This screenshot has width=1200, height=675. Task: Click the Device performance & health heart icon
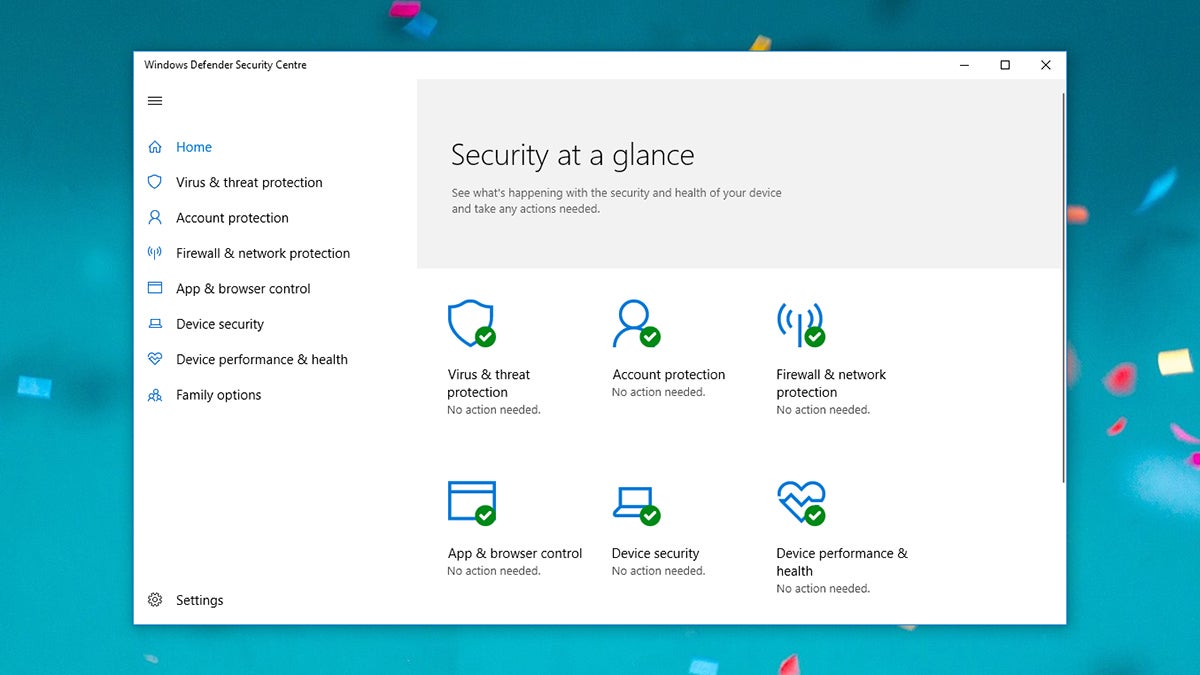click(801, 503)
